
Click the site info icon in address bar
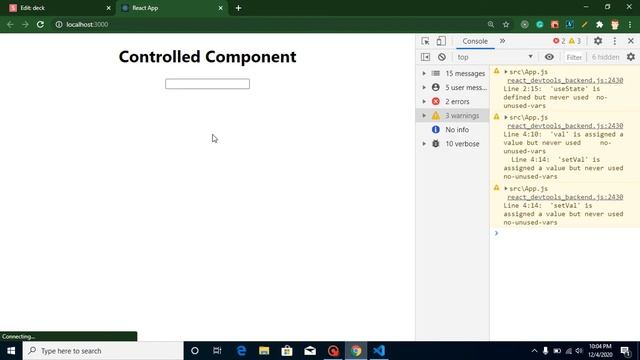[x=59, y=24]
